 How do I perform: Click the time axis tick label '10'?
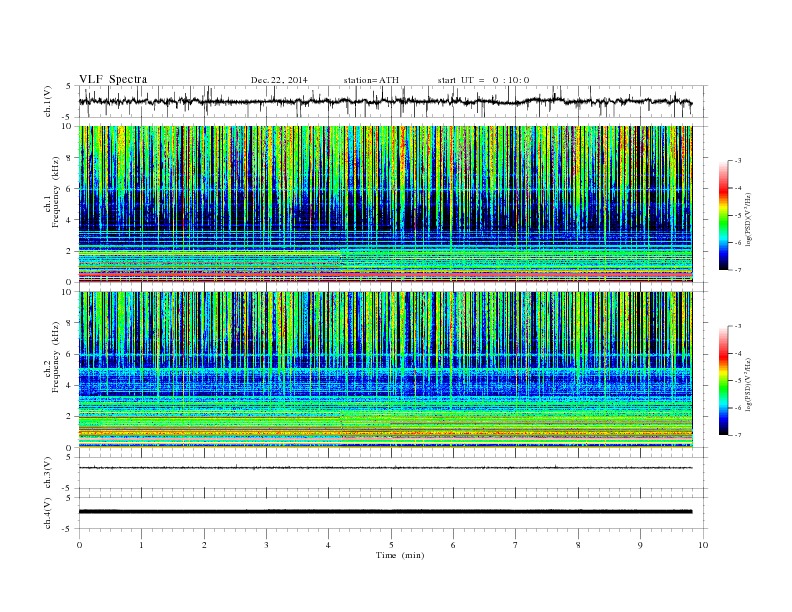pos(703,545)
